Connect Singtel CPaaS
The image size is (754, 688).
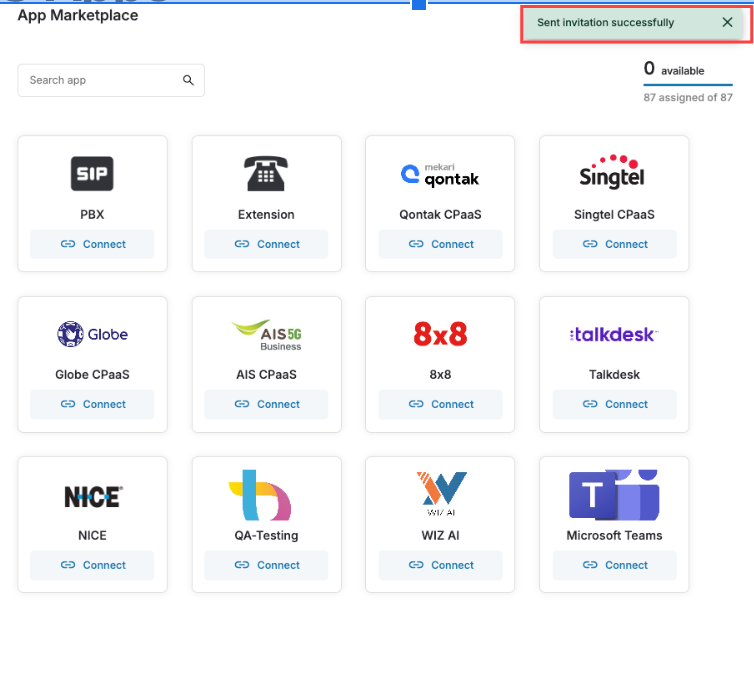click(615, 244)
